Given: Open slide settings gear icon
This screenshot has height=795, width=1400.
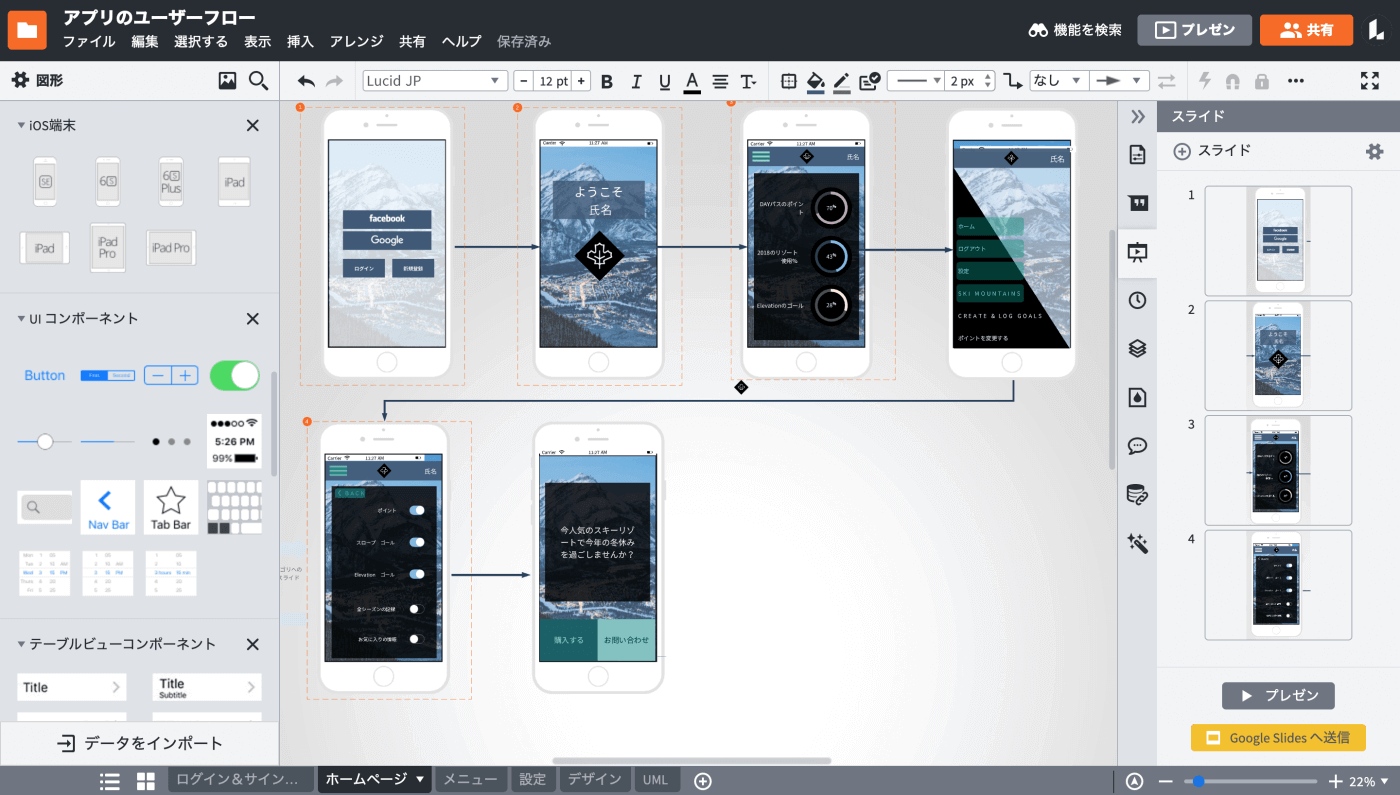Looking at the screenshot, I should [1375, 151].
